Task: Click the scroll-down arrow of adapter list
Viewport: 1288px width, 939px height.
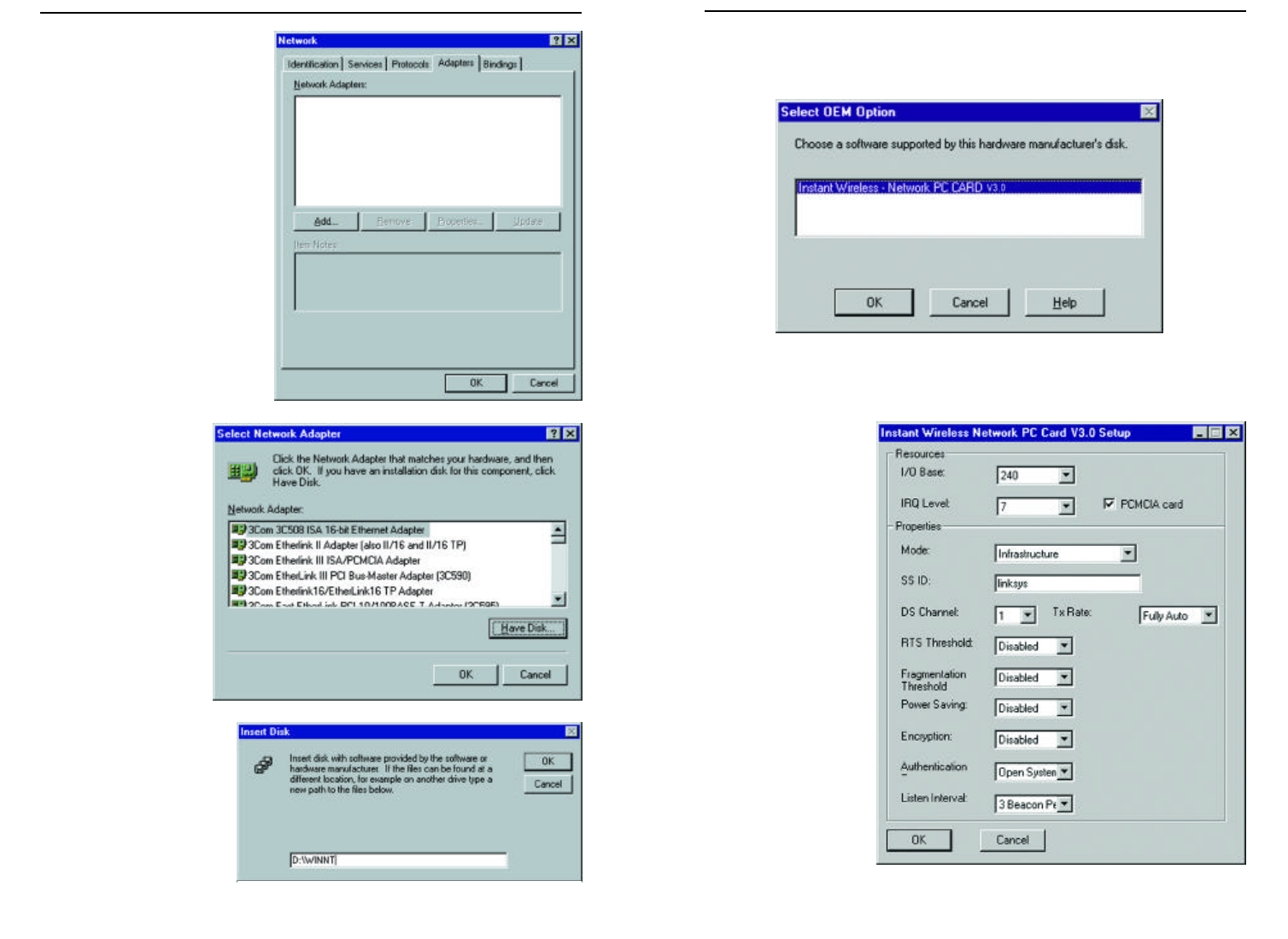Action: [559, 599]
